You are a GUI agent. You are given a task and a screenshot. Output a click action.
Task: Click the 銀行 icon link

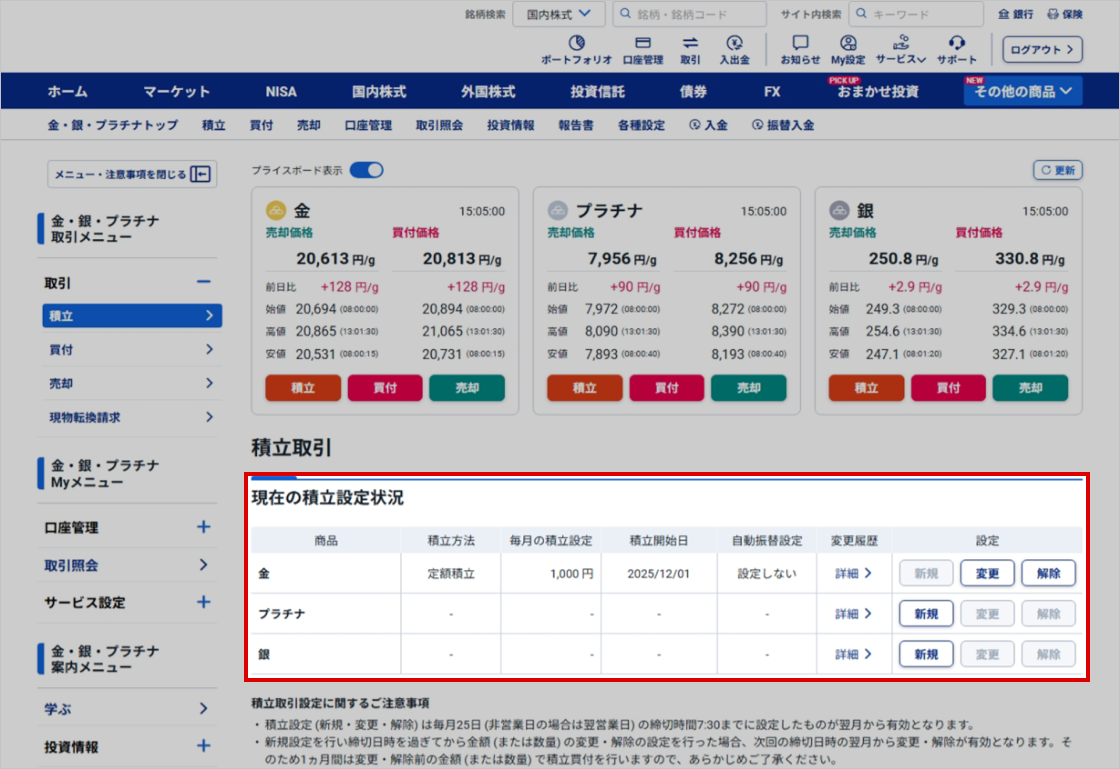tap(1015, 14)
